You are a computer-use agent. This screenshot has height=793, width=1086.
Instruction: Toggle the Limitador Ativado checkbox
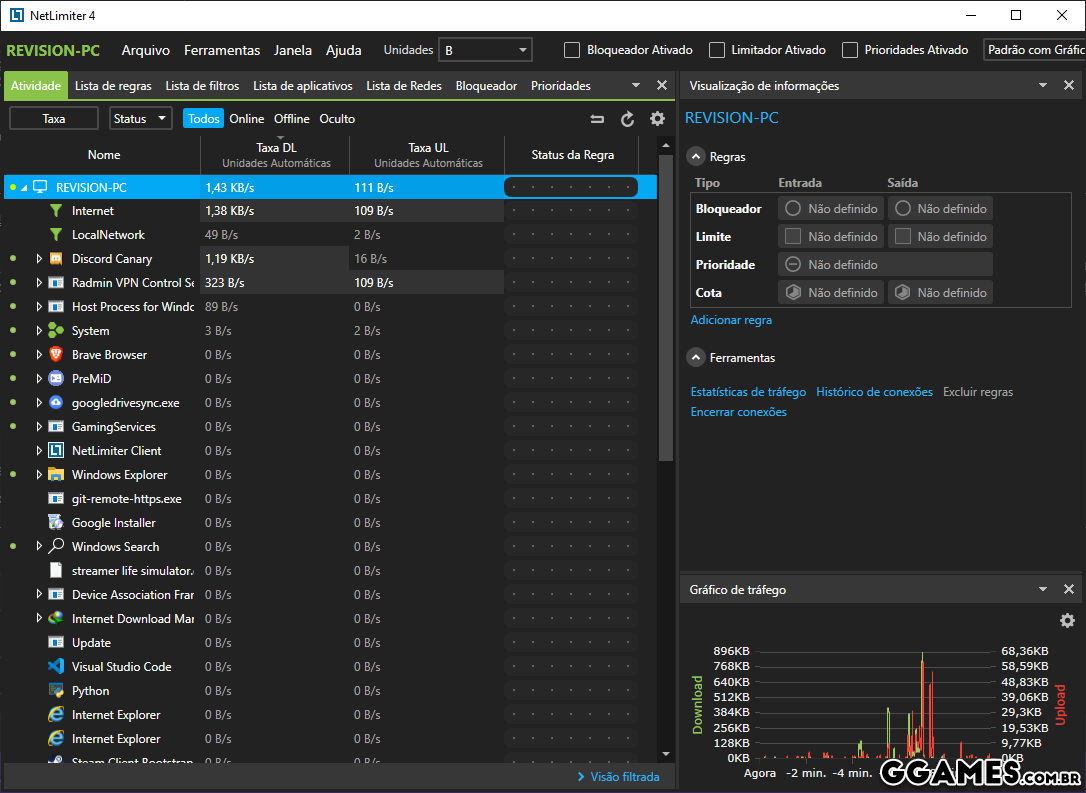[717, 50]
